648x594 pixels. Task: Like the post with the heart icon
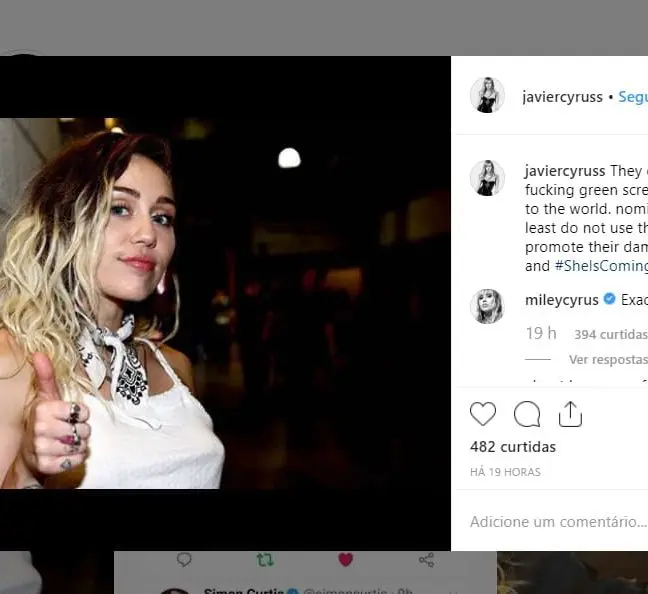point(483,414)
